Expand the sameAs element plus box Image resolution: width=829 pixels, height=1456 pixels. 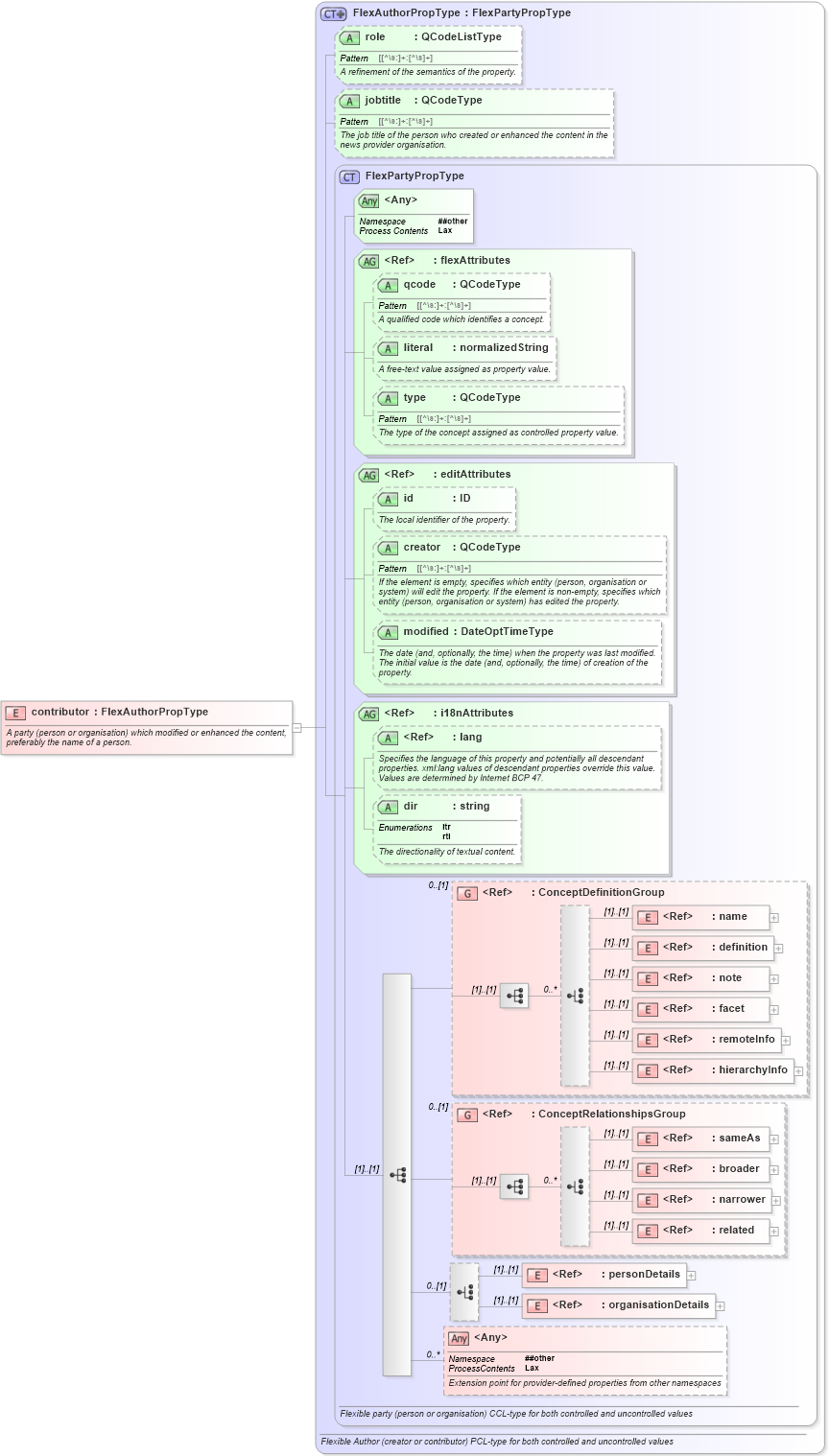pos(774,1139)
